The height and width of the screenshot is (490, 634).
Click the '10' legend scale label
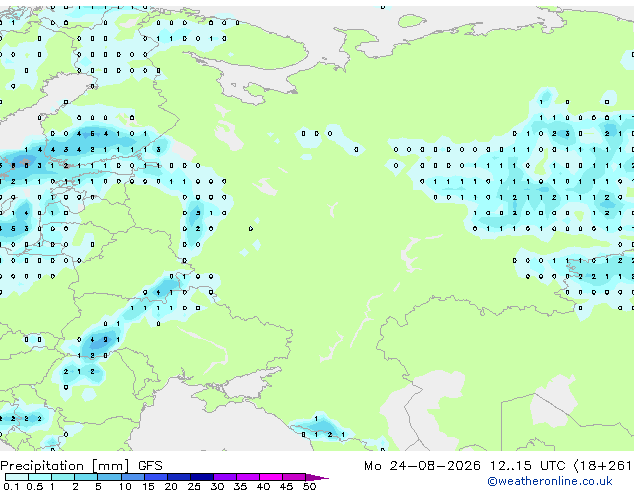point(125,486)
